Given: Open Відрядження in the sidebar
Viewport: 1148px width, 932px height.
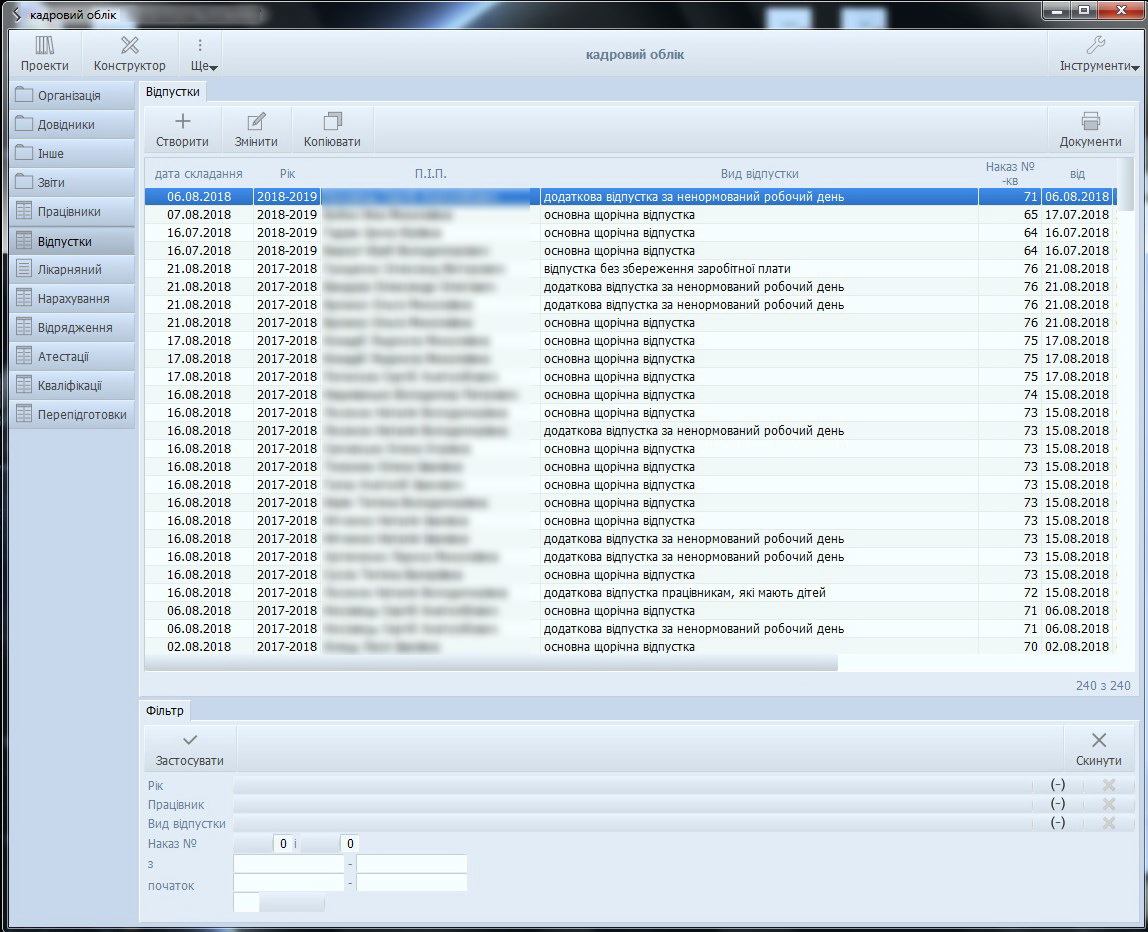Looking at the screenshot, I should click(x=74, y=328).
